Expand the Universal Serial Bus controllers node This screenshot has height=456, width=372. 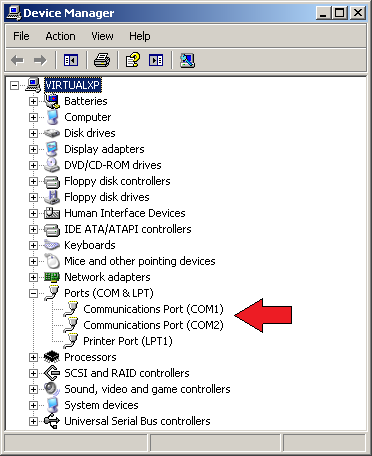click(x=33, y=421)
